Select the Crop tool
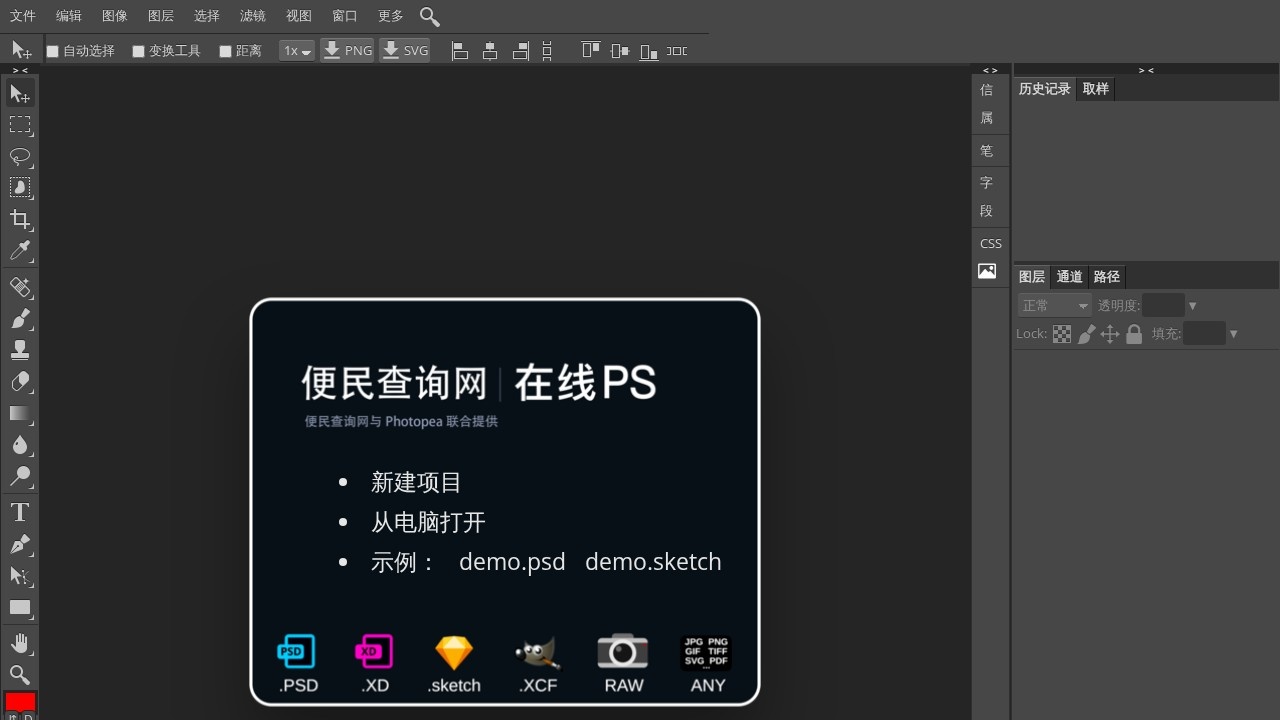This screenshot has height=720, width=1280. 20,220
